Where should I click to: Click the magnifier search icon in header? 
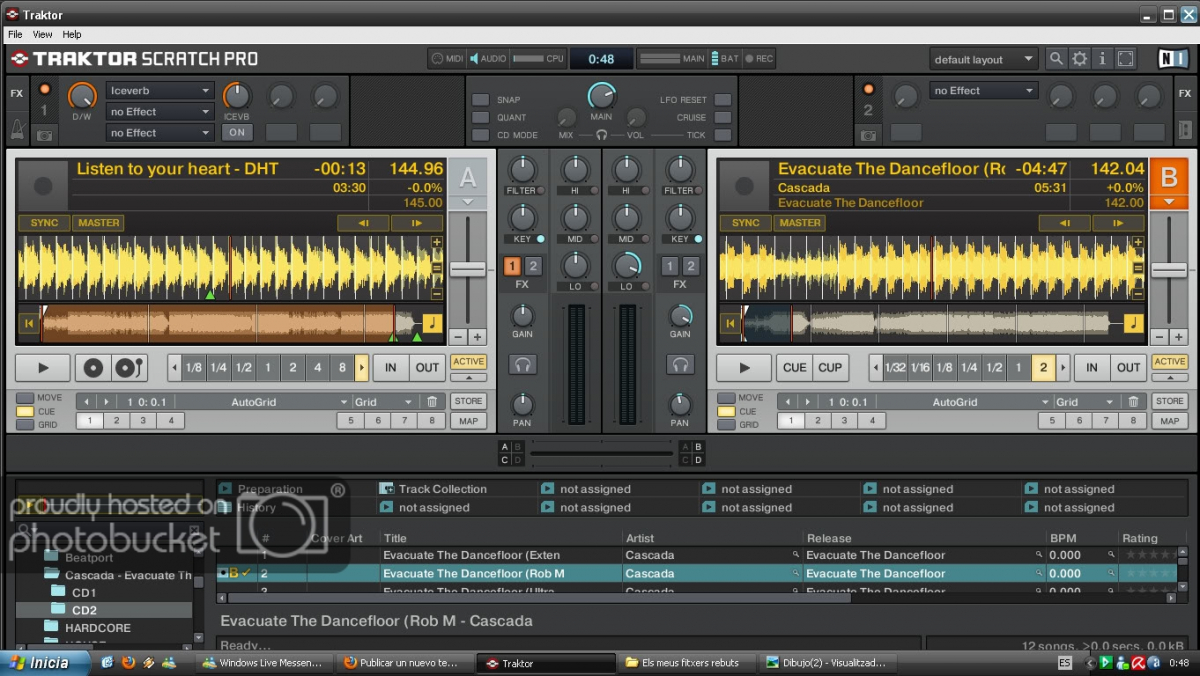coord(1056,59)
